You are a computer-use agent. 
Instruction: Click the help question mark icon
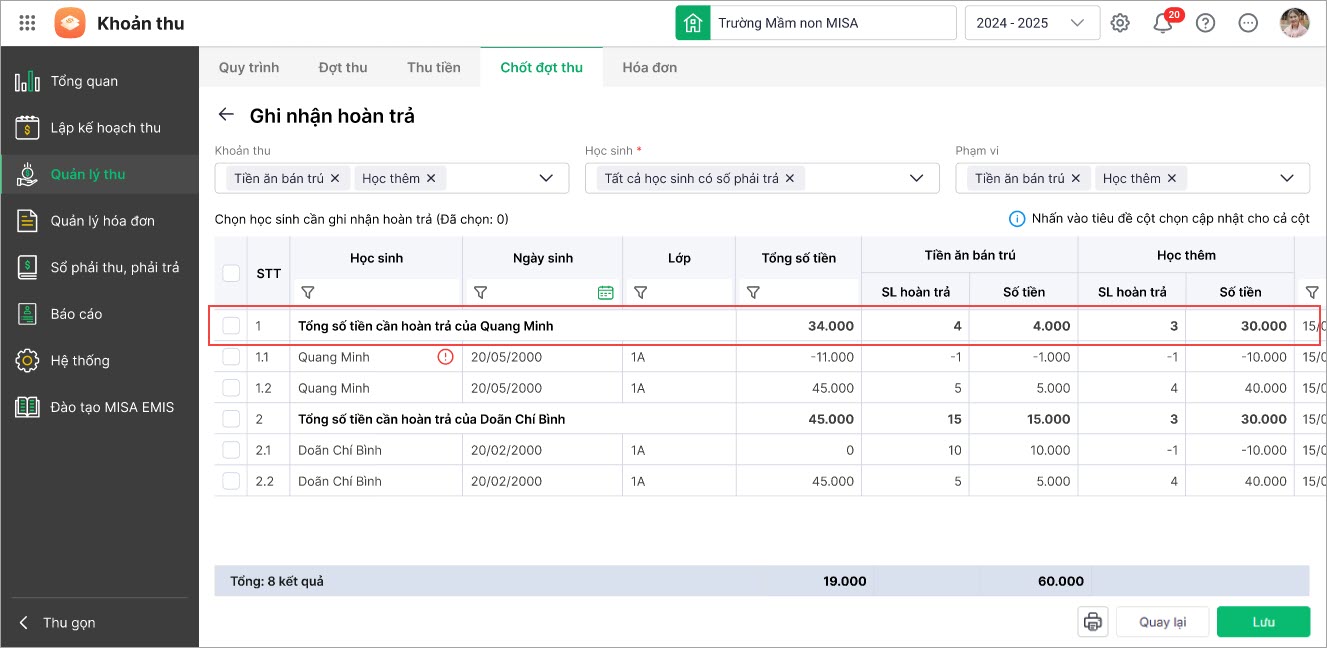[1206, 23]
